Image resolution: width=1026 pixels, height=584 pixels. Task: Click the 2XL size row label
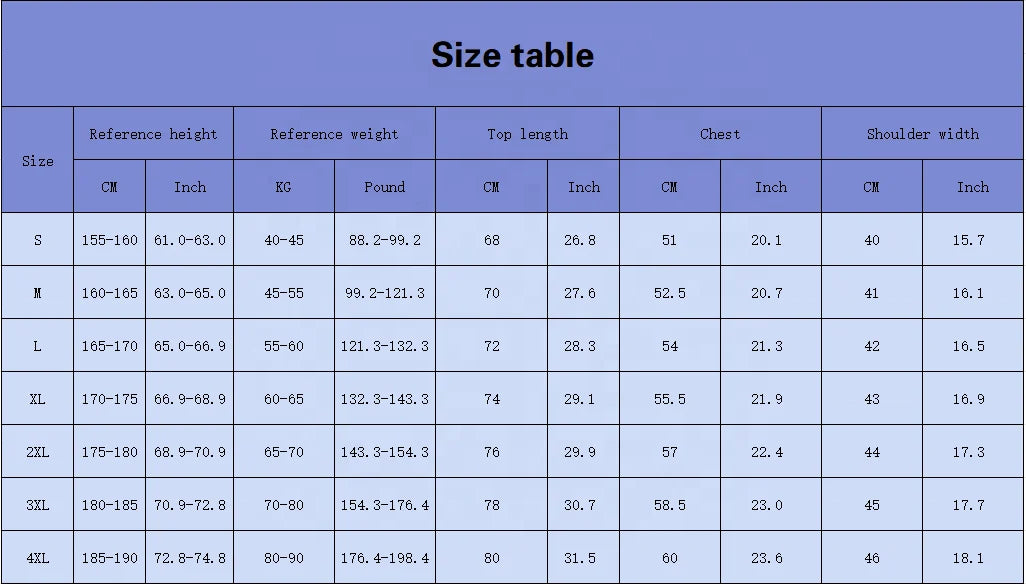(x=38, y=452)
